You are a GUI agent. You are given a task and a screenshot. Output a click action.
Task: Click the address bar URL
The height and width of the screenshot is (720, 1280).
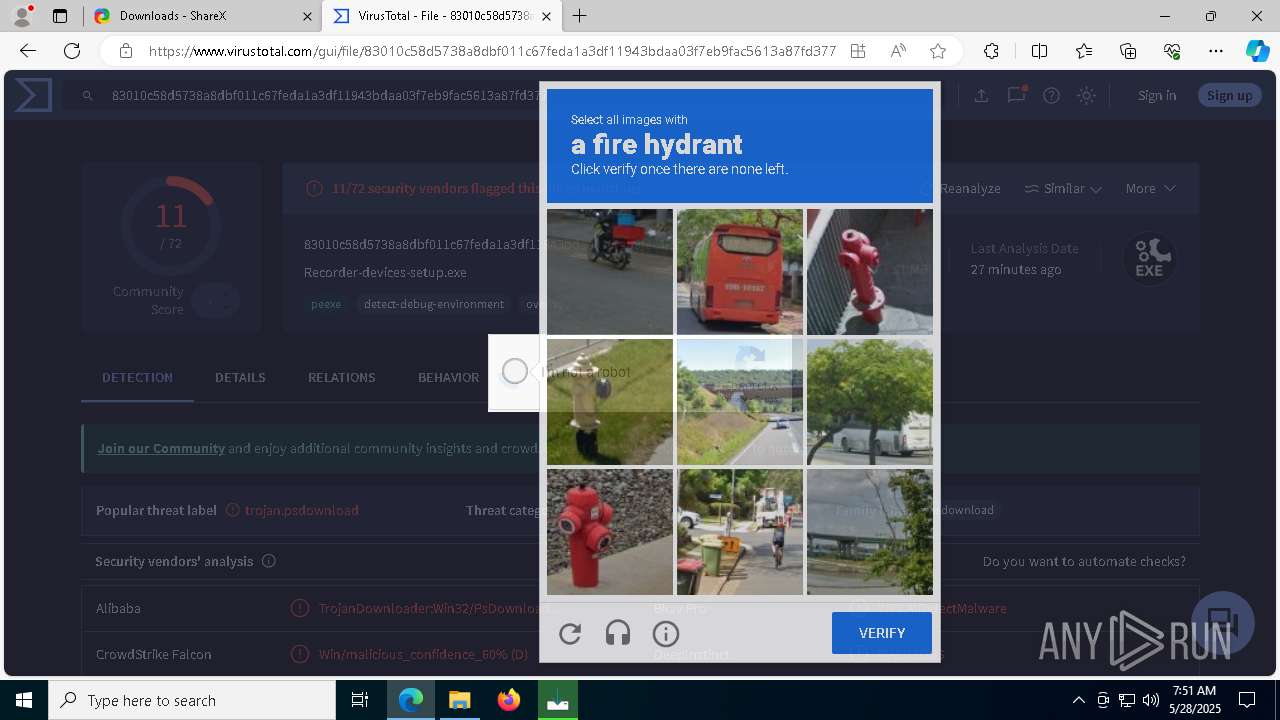492,51
